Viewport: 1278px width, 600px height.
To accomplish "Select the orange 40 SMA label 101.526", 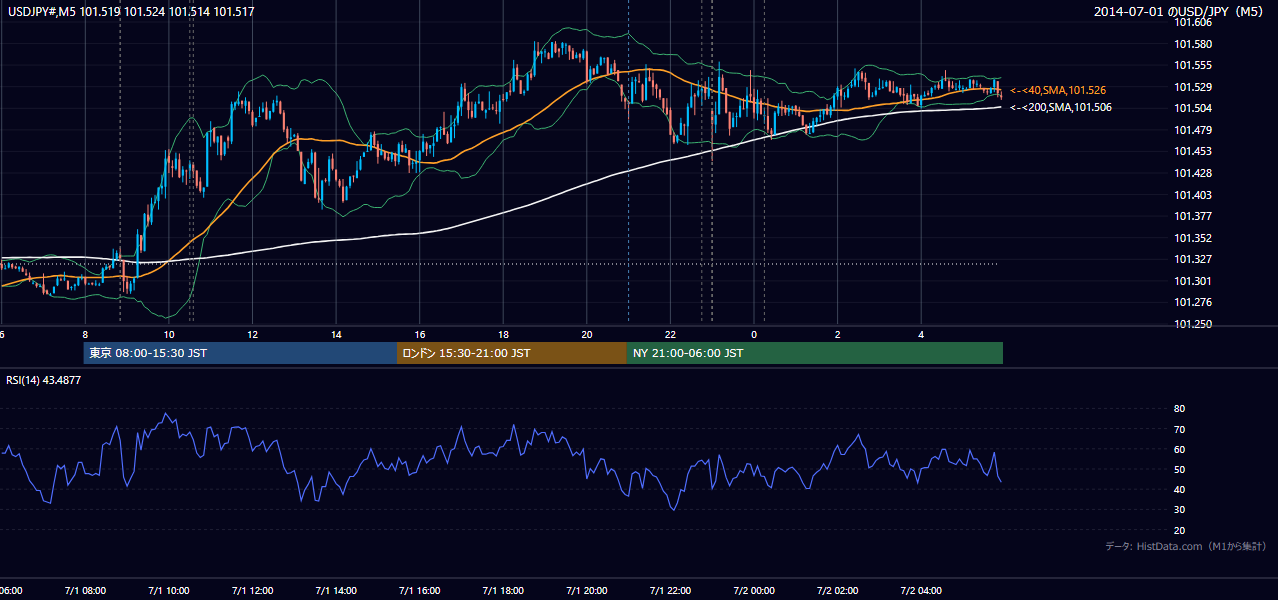I will (x=1058, y=90).
